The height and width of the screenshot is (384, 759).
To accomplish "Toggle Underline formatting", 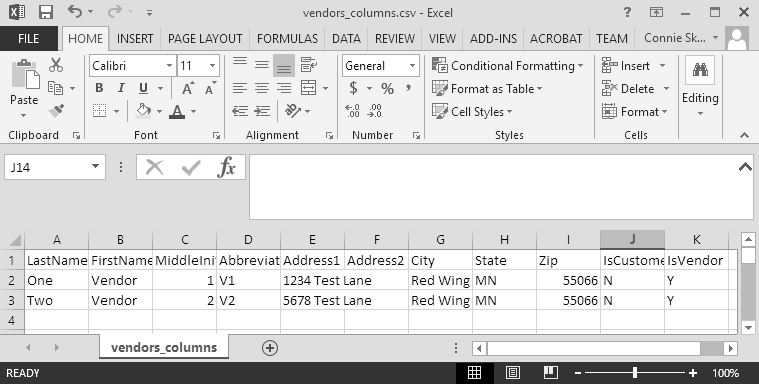I will [143, 88].
